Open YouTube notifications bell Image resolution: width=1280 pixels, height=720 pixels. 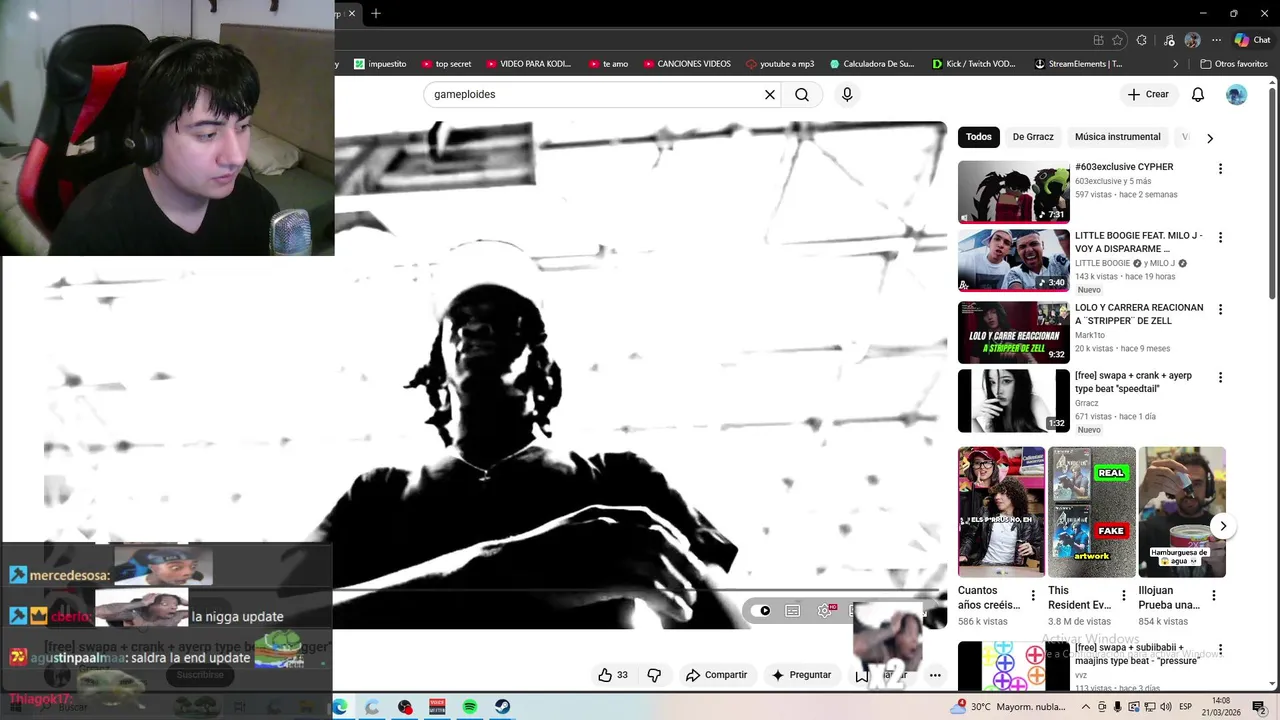(x=1198, y=95)
